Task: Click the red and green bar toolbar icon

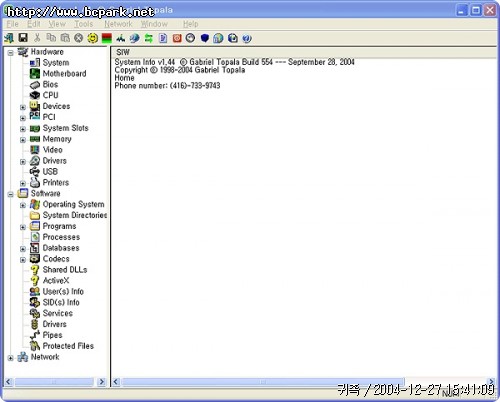Action: pyautogui.click(x=107, y=38)
